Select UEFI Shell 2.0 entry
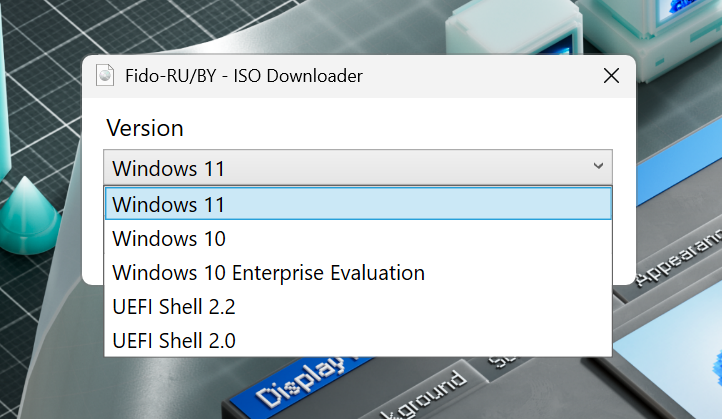The image size is (722, 419). point(358,341)
